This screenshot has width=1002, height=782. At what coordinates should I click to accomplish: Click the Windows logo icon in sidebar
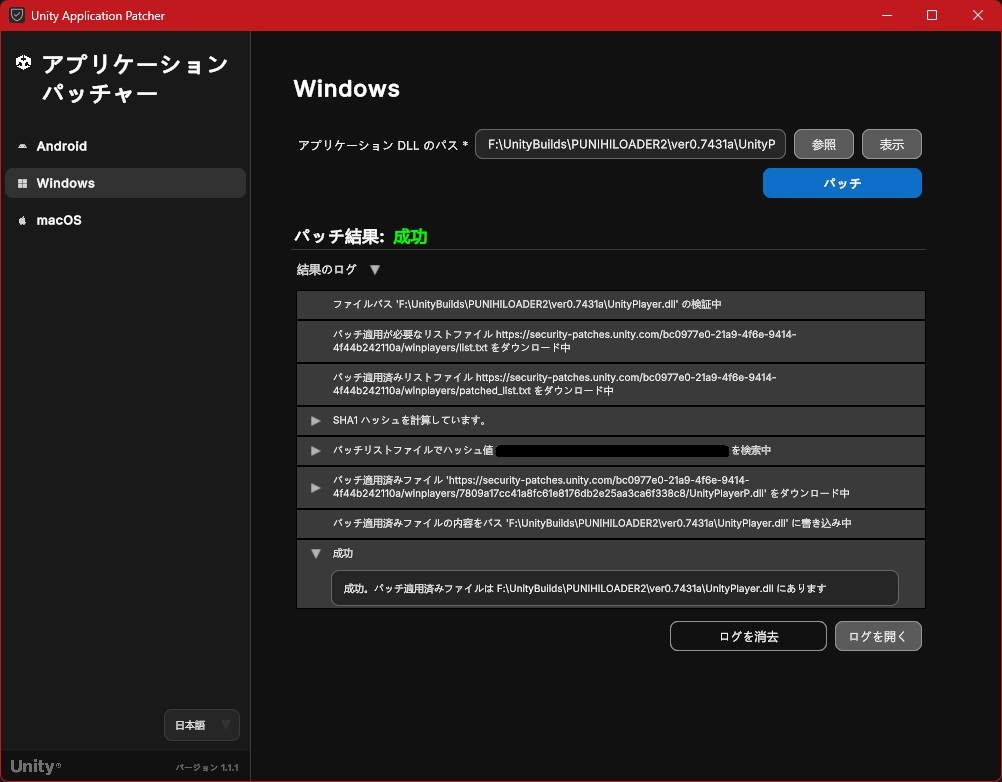point(22,183)
